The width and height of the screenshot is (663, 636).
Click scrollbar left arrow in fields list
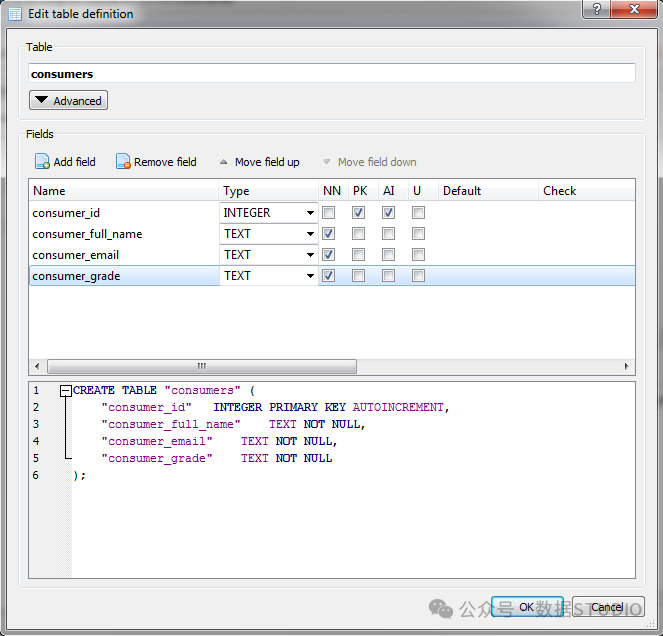[37, 366]
